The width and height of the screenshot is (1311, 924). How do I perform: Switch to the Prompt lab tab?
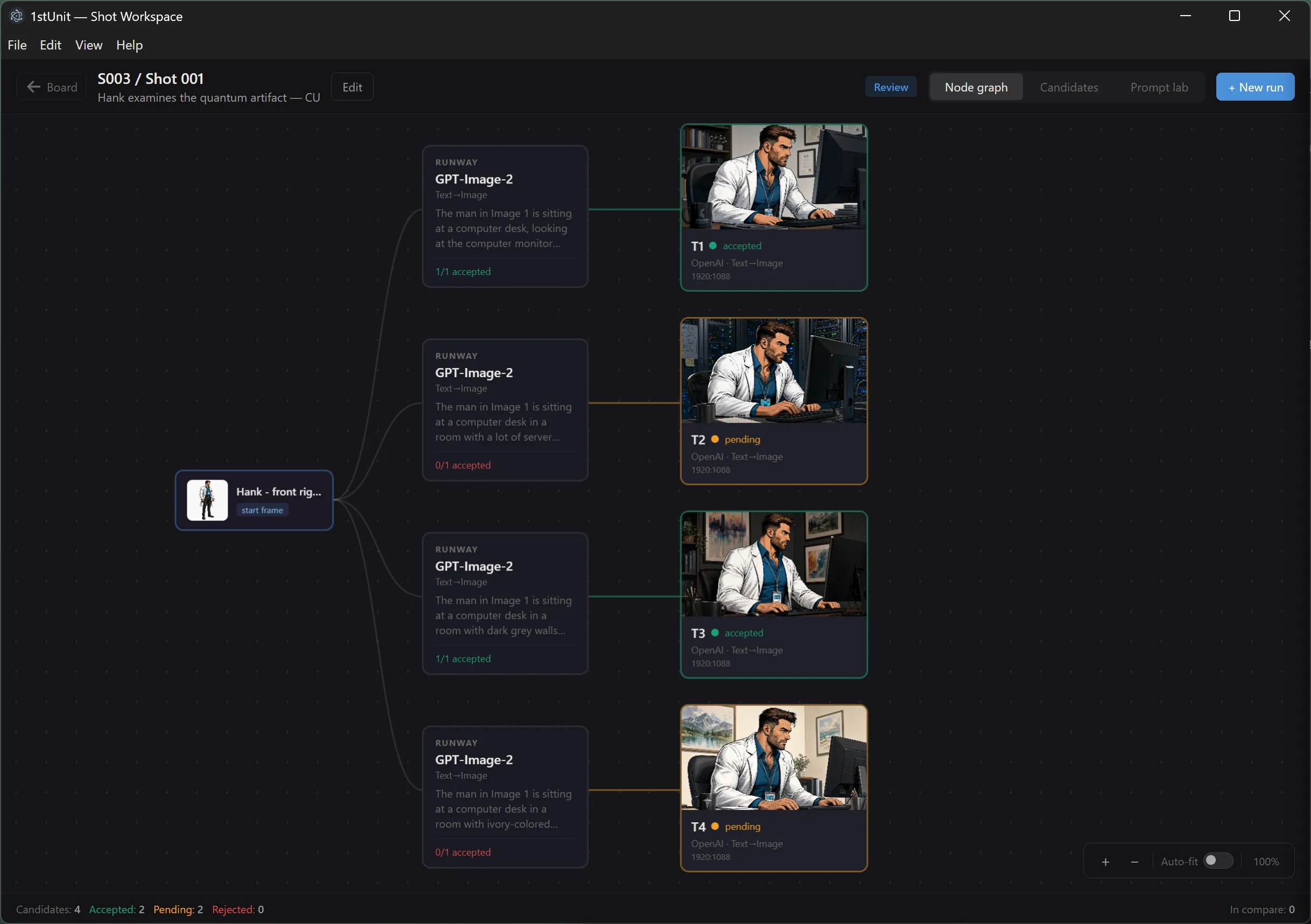(x=1159, y=87)
